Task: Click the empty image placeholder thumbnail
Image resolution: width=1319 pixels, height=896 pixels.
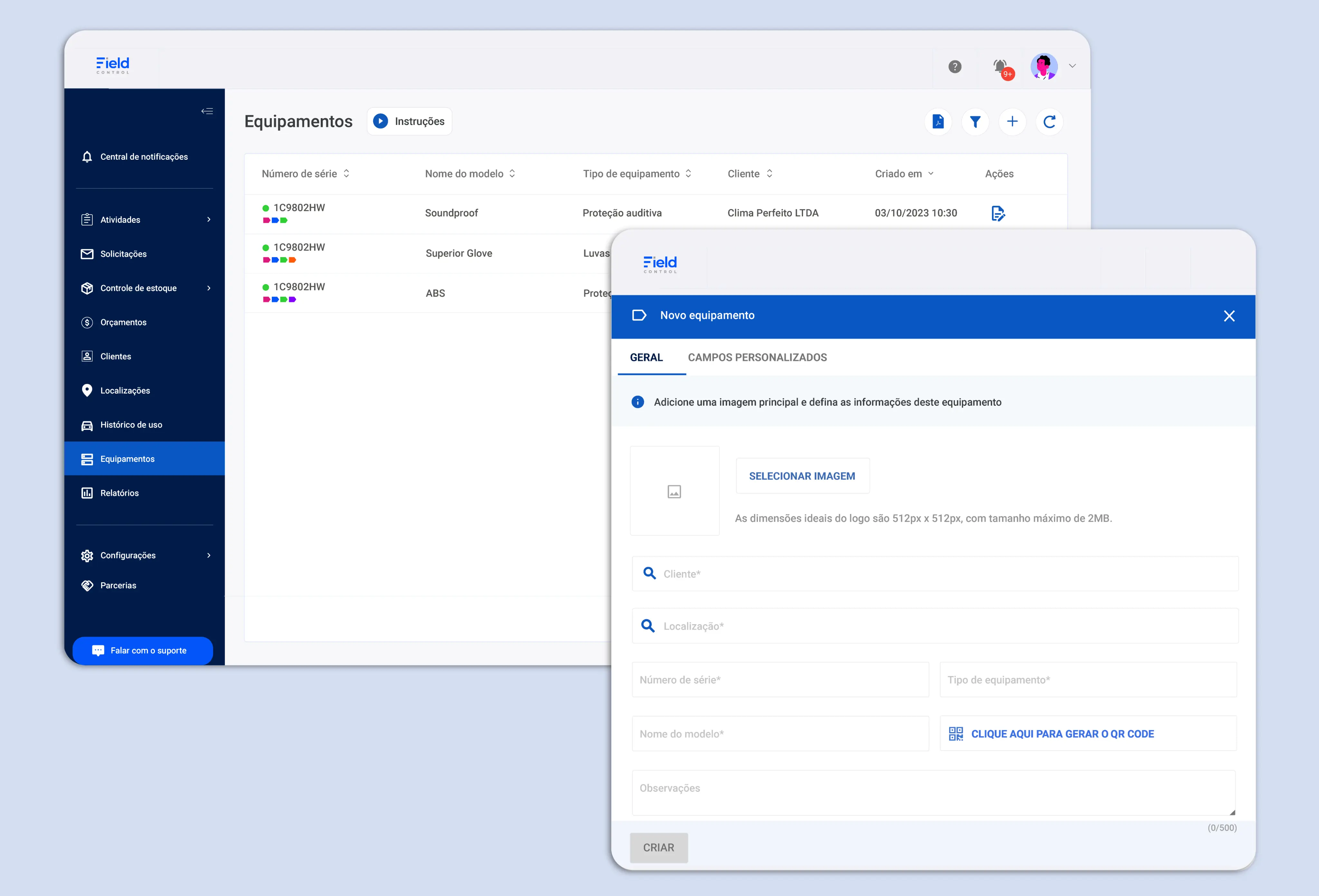Action: (675, 491)
